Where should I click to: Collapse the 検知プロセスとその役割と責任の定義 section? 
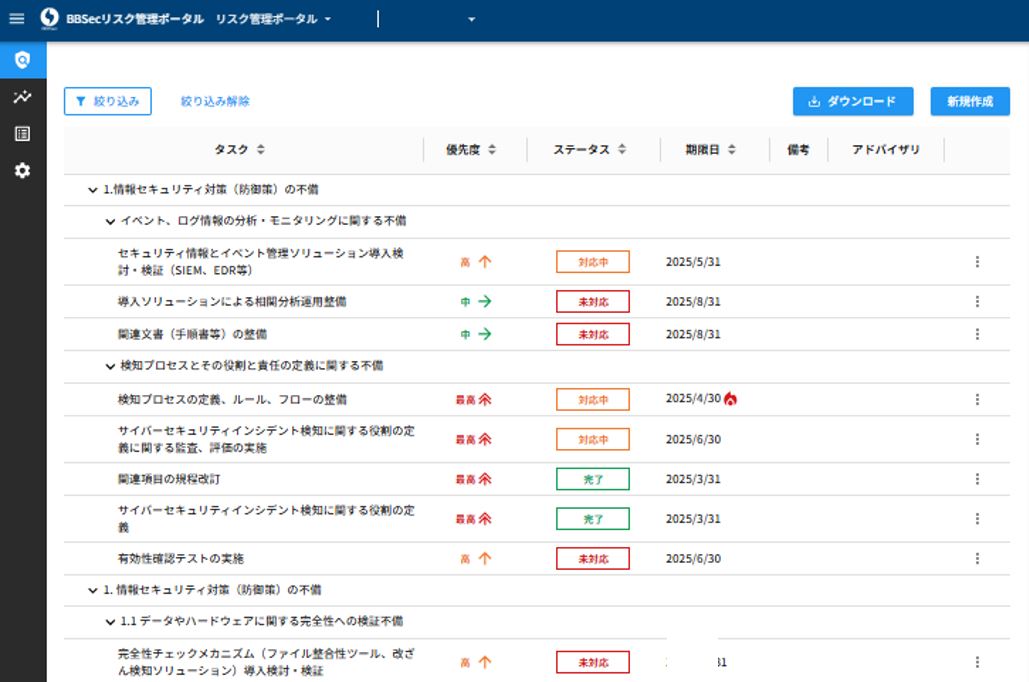click(110, 366)
